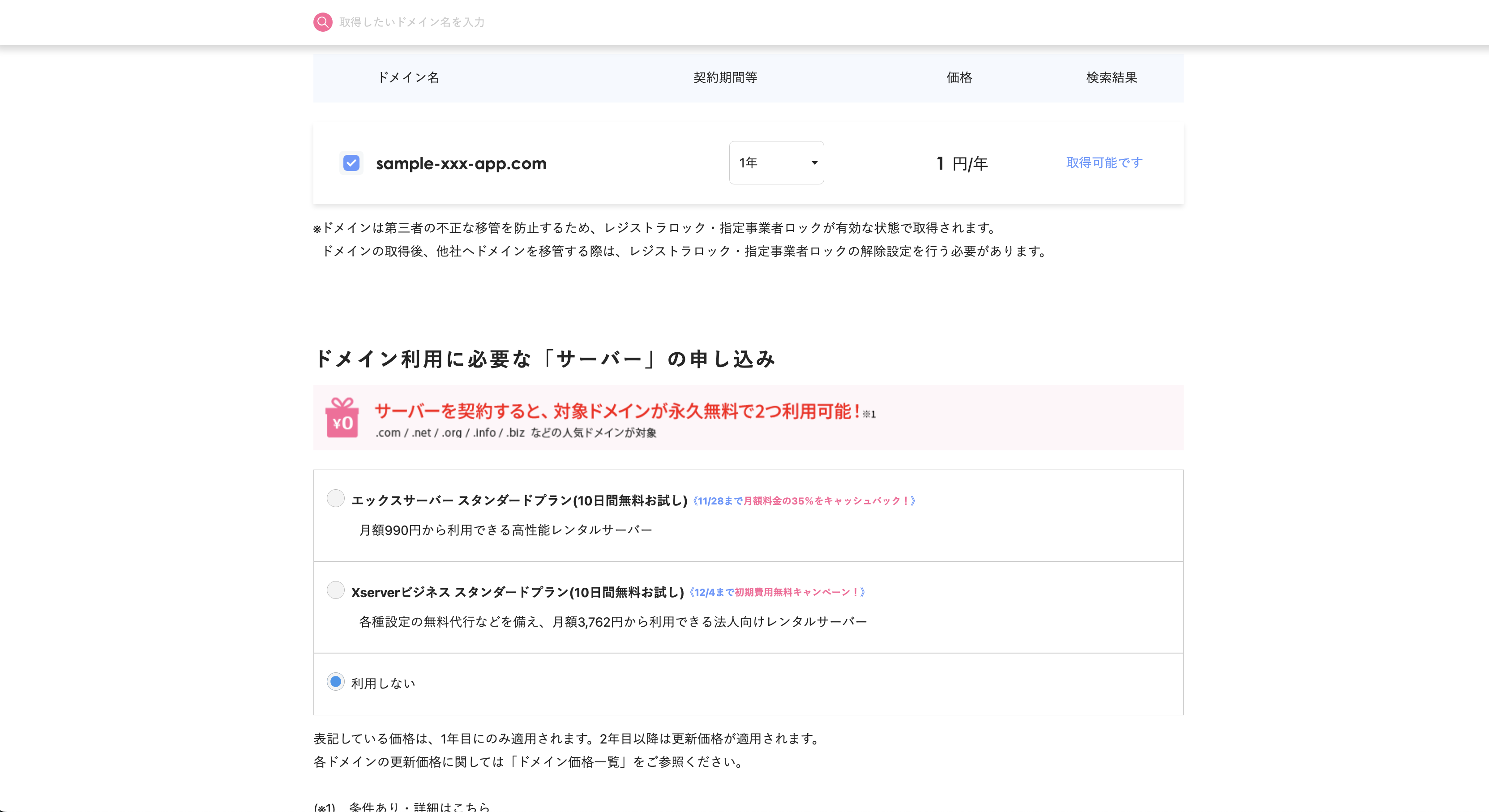Uncheck the sample-xxx-app.com domain checkbox

351,163
